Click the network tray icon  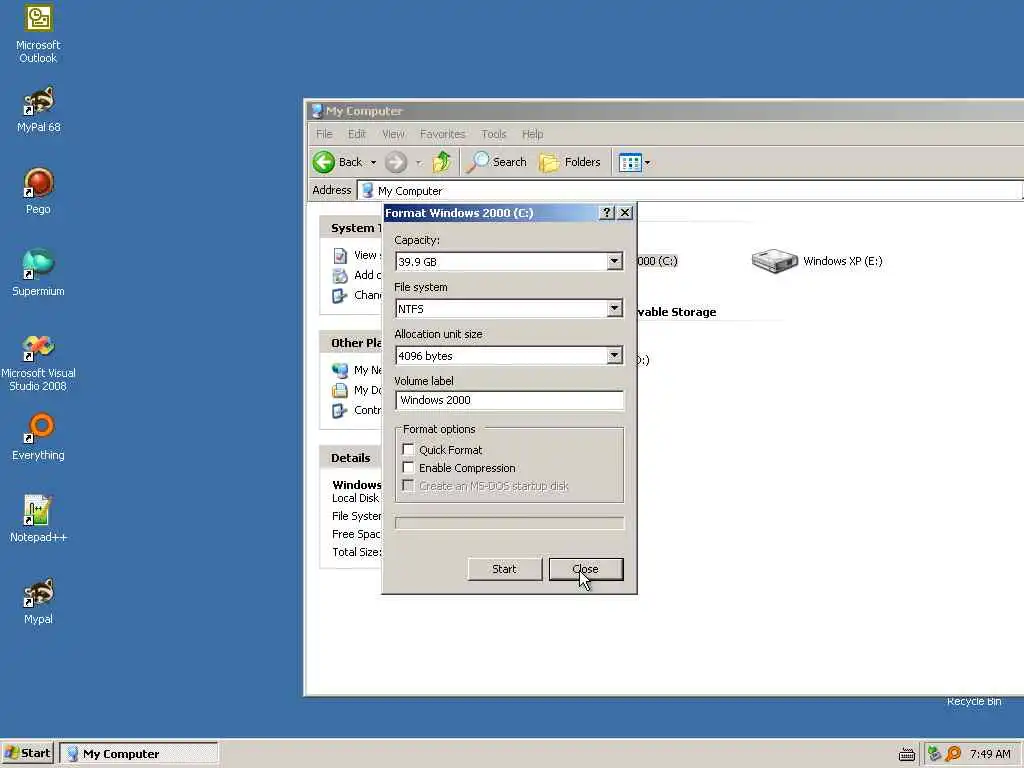[934, 754]
